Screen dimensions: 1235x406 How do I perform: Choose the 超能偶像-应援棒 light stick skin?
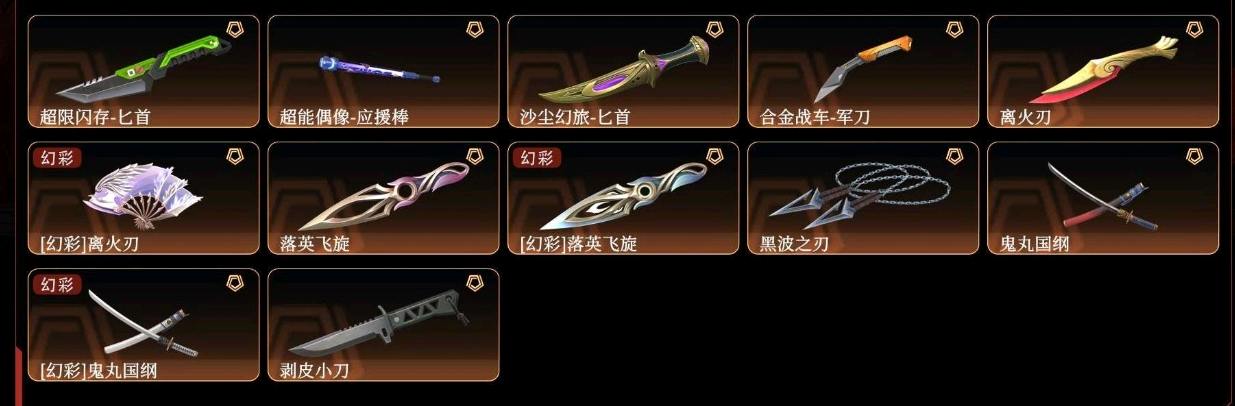click(x=383, y=71)
